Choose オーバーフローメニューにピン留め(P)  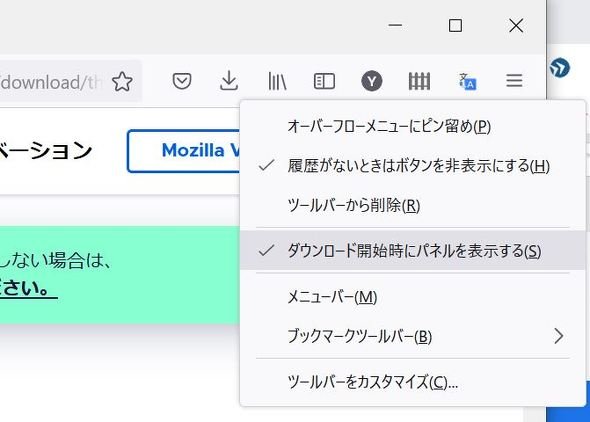pos(413,126)
